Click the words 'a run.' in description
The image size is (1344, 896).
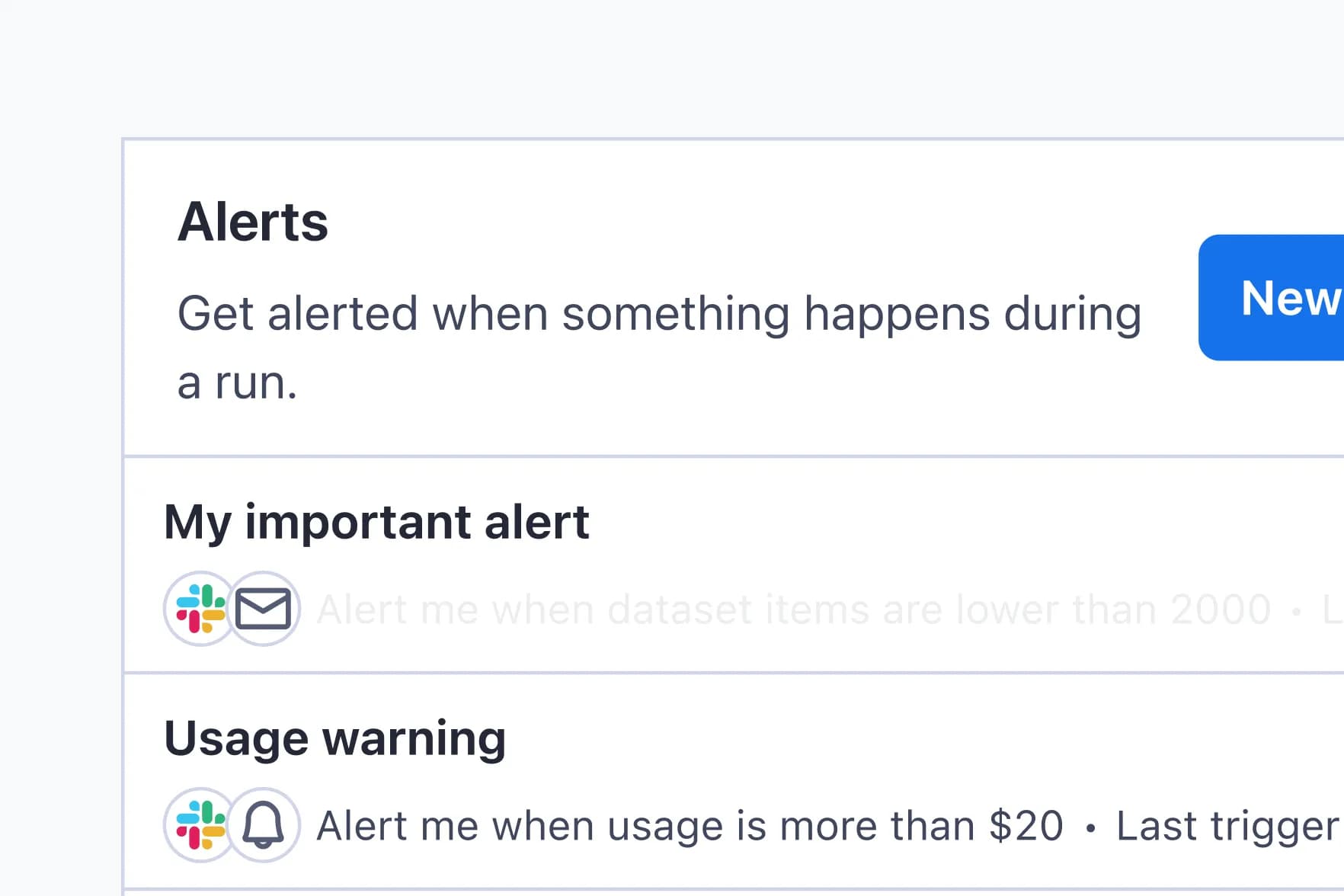tap(237, 382)
